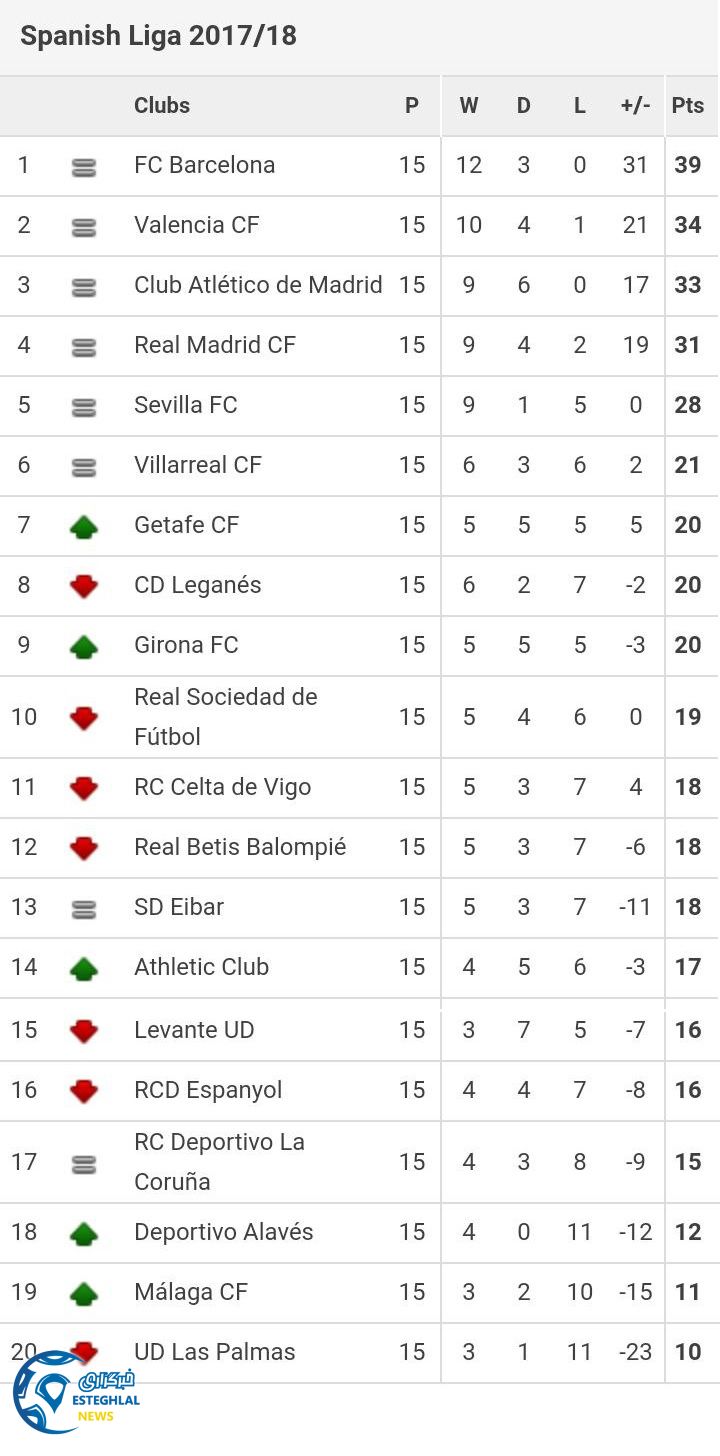Click CD Leganés's red down arrow

84,586
